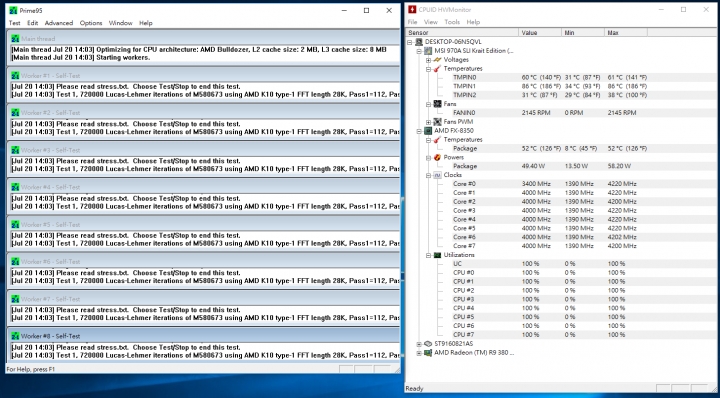The width and height of the screenshot is (720, 398).
Task: Click the Worker #7 window icon
Action: 15,299
